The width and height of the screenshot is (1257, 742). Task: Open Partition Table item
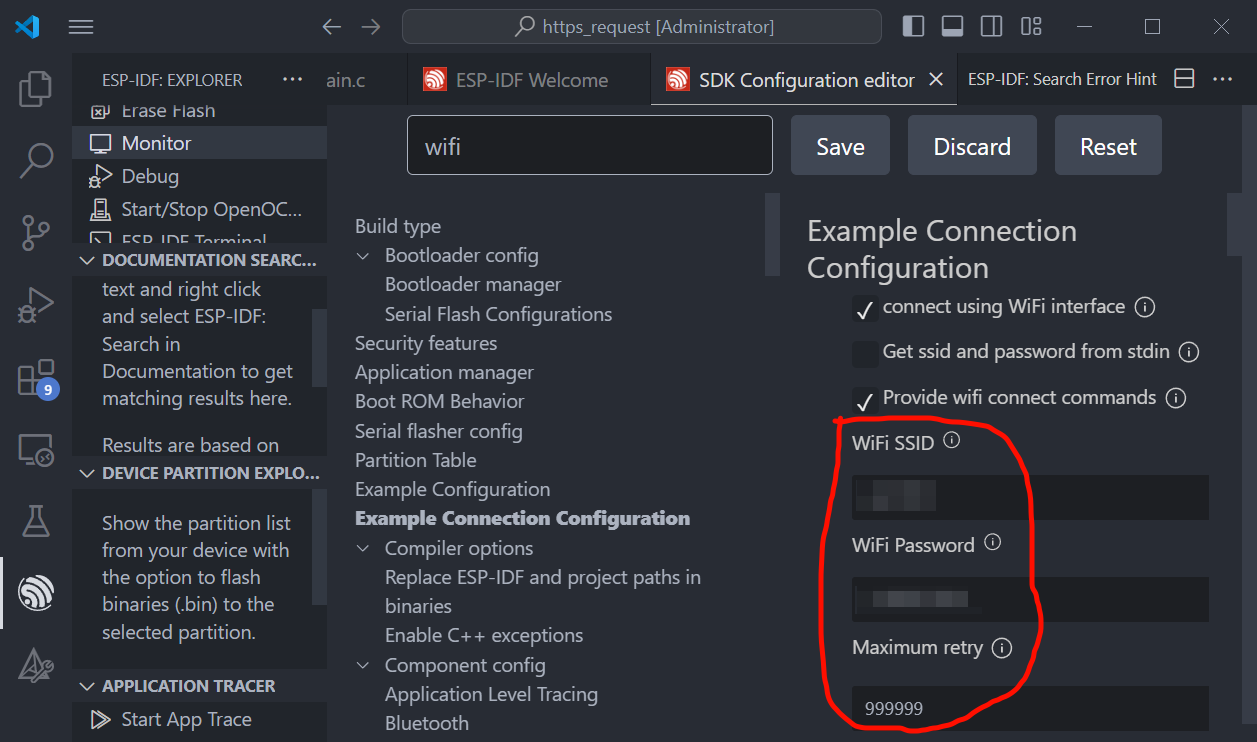coord(415,460)
